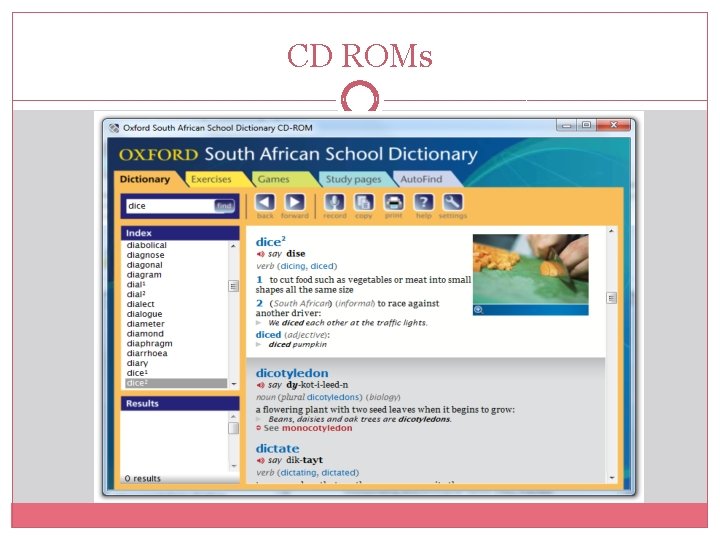Screen dimensions: 720x540
Task: Select diagnose in the index
Action: click(x=145, y=255)
